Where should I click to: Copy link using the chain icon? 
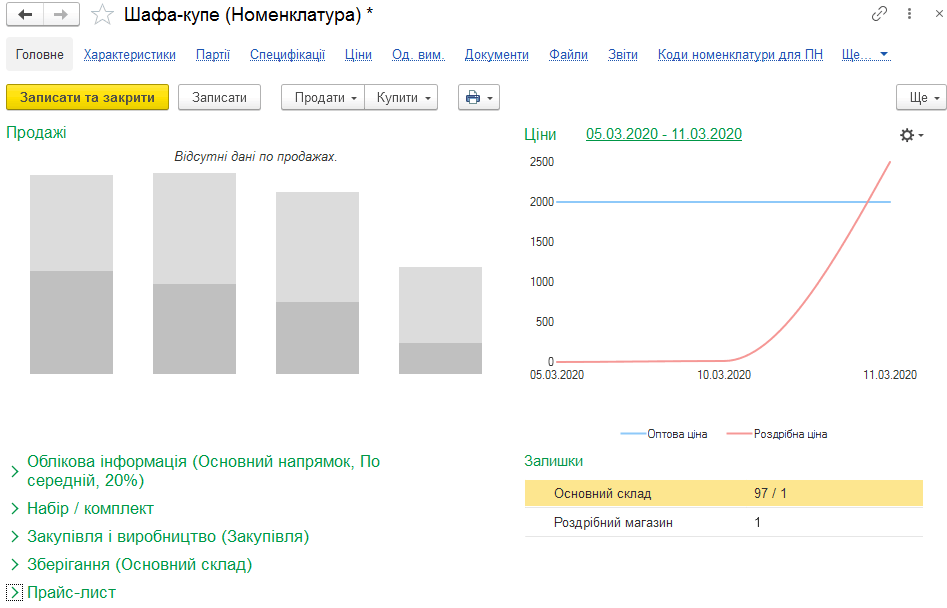879,13
